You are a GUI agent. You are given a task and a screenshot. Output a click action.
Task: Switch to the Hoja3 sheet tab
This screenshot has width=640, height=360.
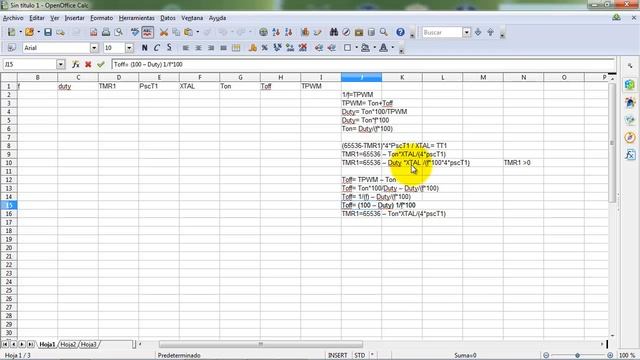(x=89, y=344)
